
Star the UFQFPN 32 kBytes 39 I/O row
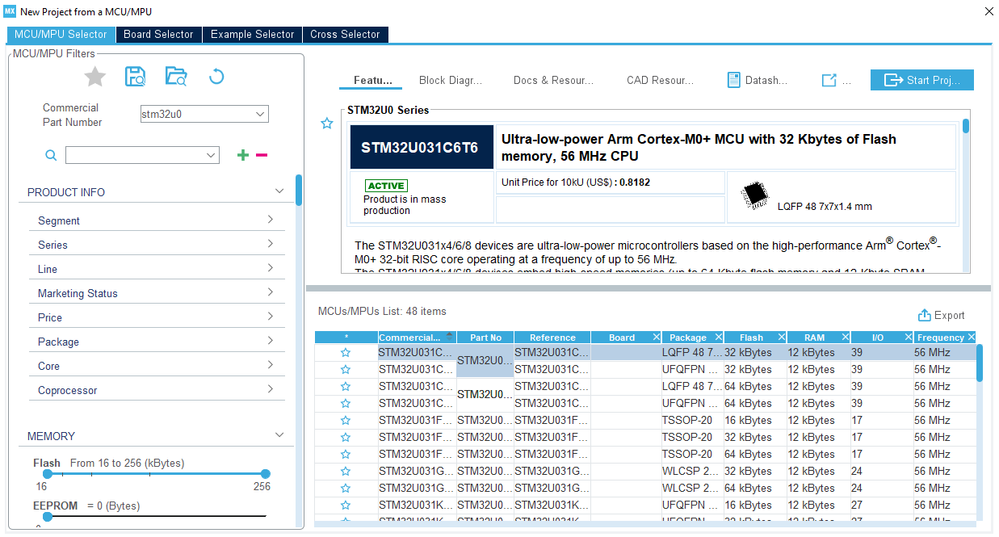click(345, 369)
